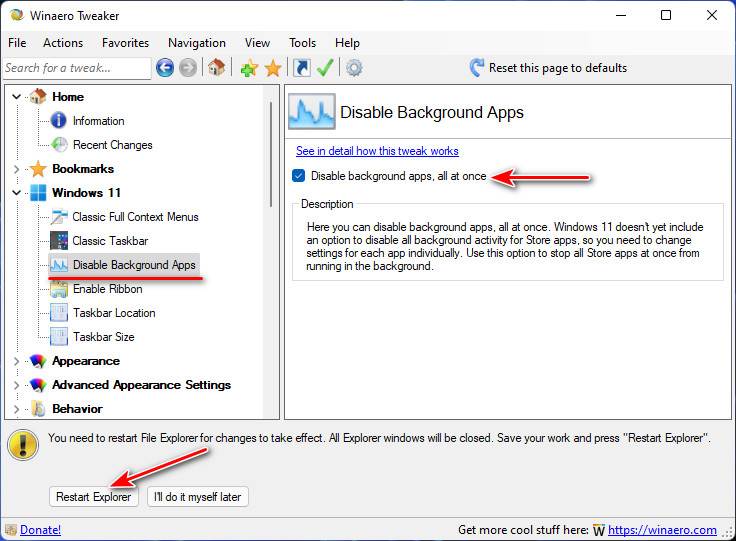This screenshot has width=736, height=541.
Task: Open the Favorites menu
Action: 125,43
